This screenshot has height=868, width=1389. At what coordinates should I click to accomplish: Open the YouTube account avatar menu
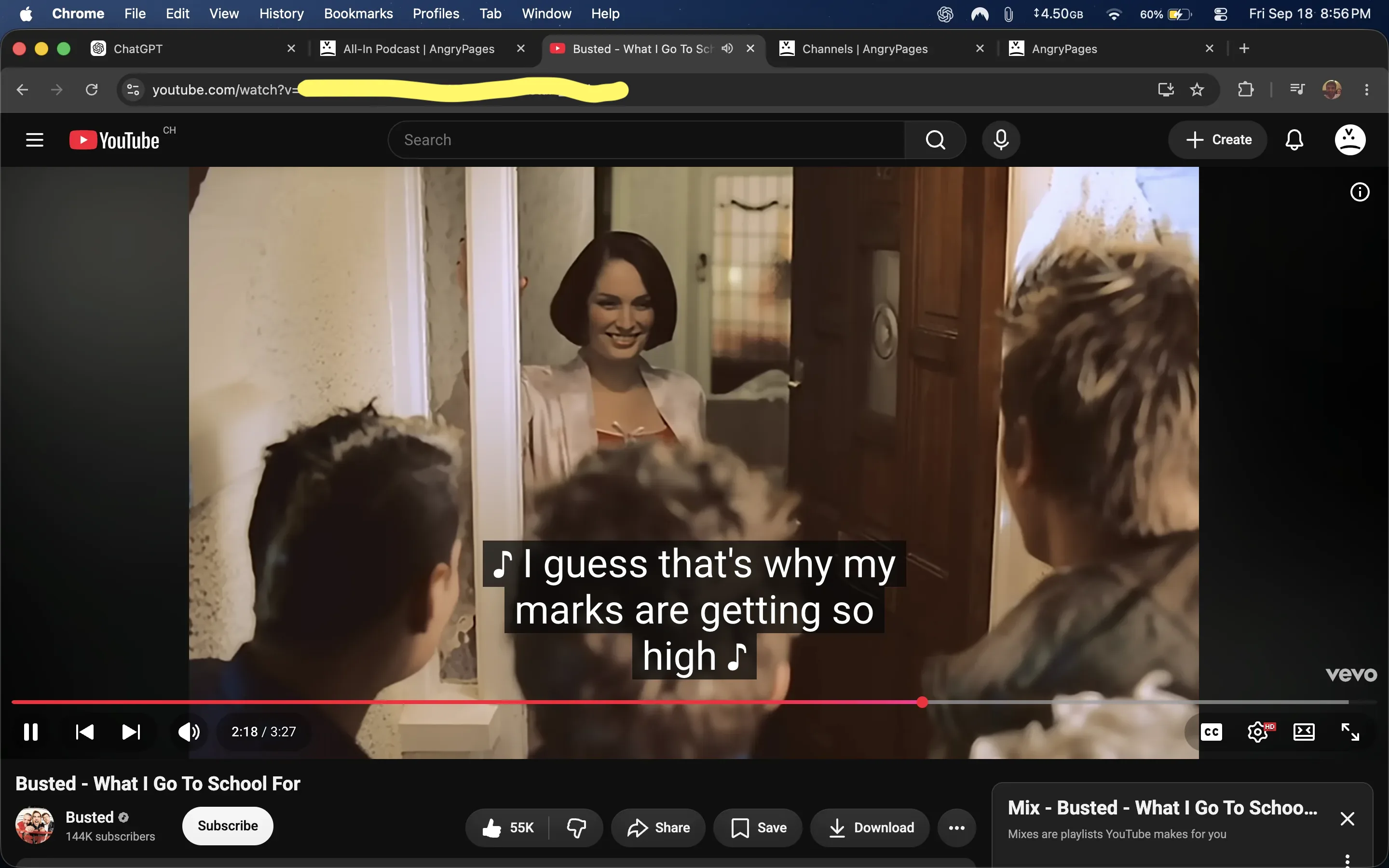(1349, 139)
